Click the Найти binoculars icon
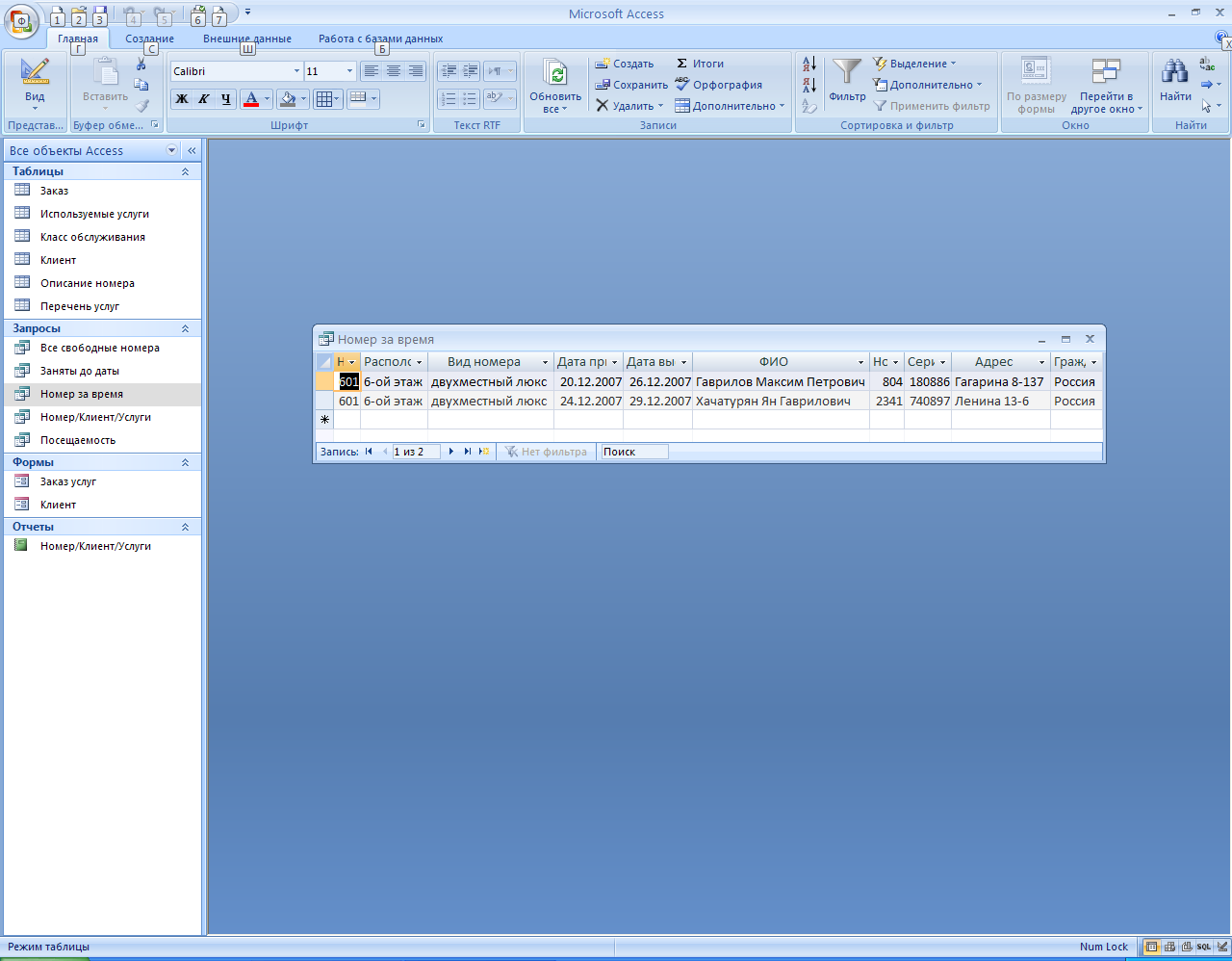Image resolution: width=1232 pixels, height=961 pixels. (x=1175, y=71)
